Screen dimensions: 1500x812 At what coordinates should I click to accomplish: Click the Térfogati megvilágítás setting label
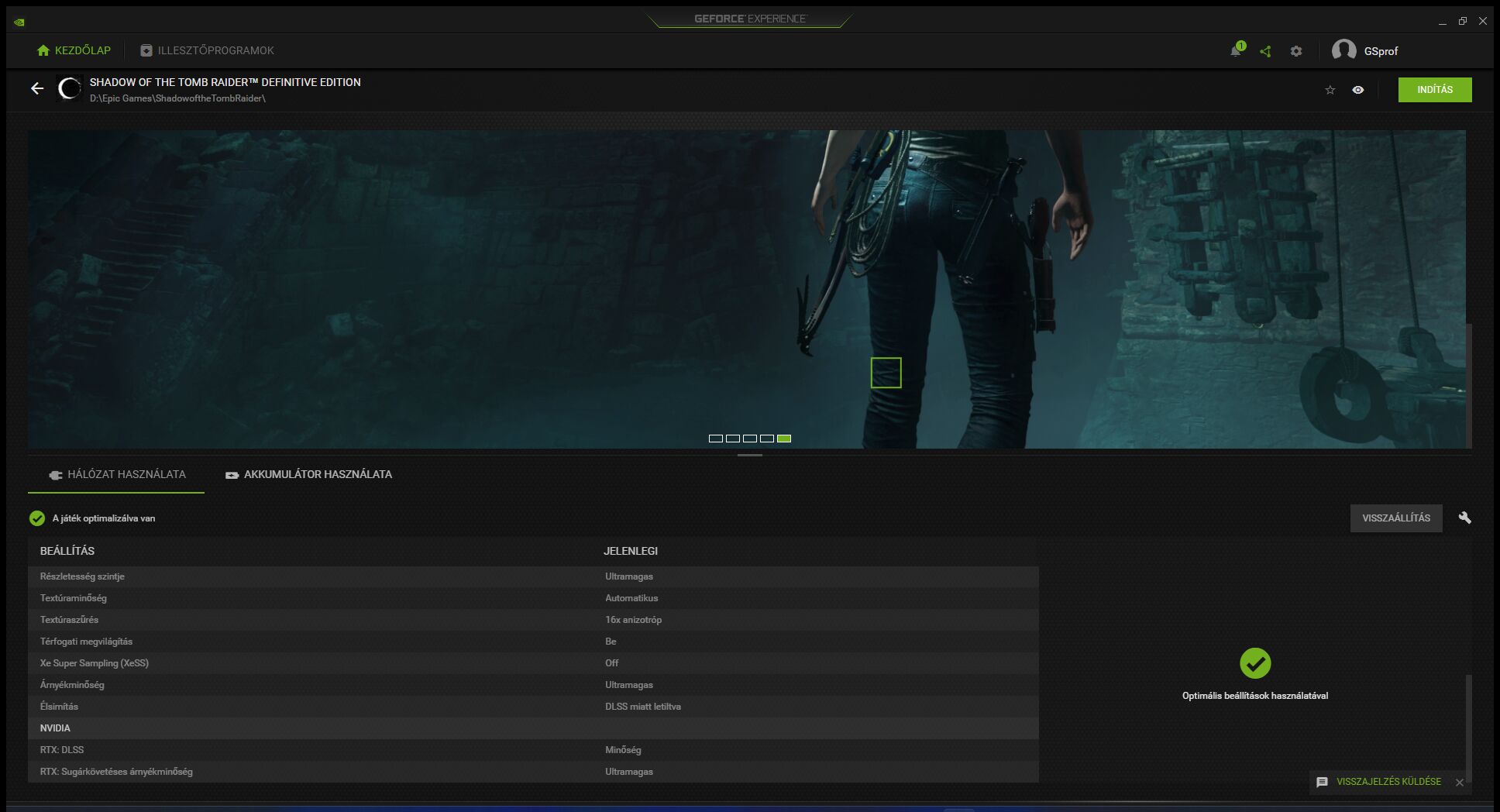[x=86, y=642]
